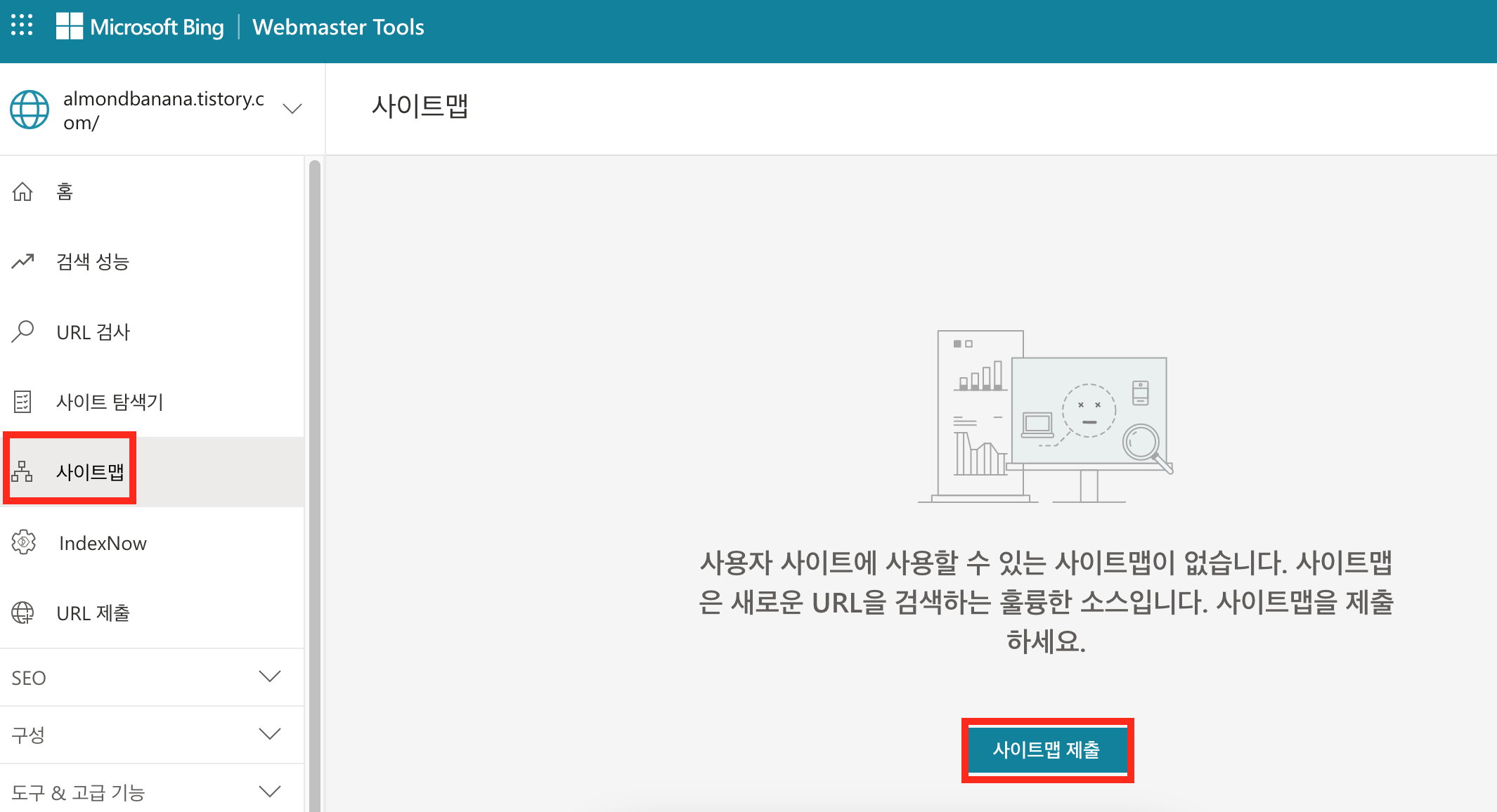The width and height of the screenshot is (1497, 812).
Task: Click the Microsoft Bing logo
Action: [x=140, y=27]
